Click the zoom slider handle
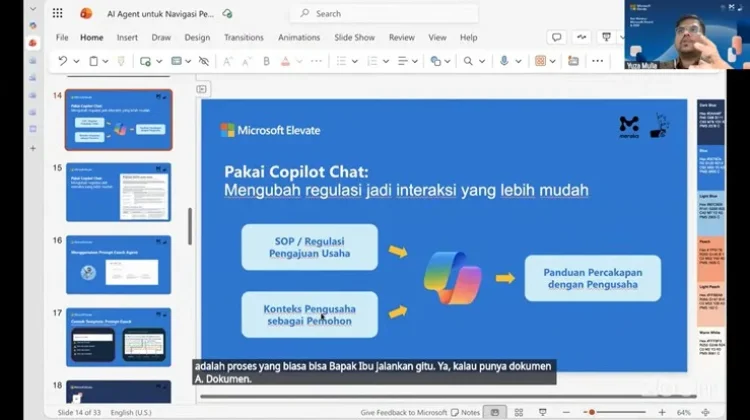This screenshot has height=420, width=750. (x=592, y=412)
